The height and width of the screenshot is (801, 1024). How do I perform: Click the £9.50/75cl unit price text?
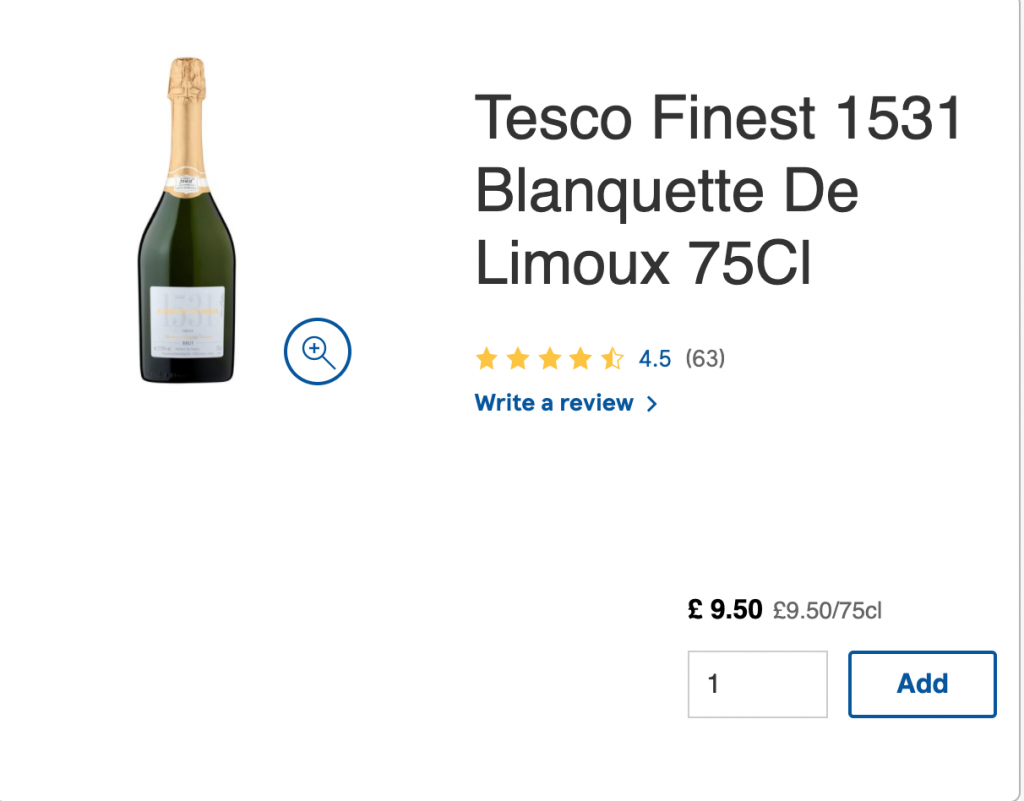pos(827,610)
